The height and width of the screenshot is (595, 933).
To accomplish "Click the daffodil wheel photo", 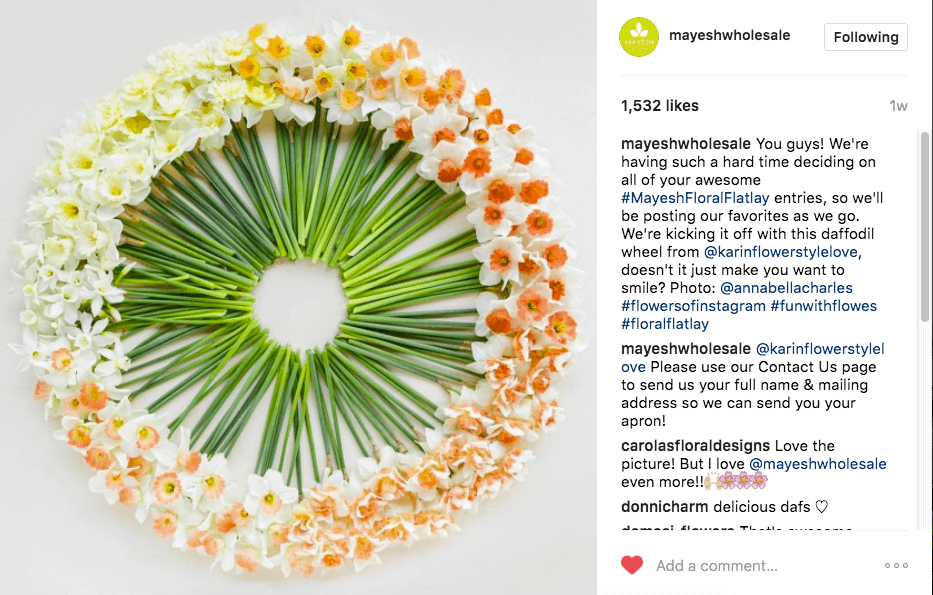I will pyautogui.click(x=298, y=298).
